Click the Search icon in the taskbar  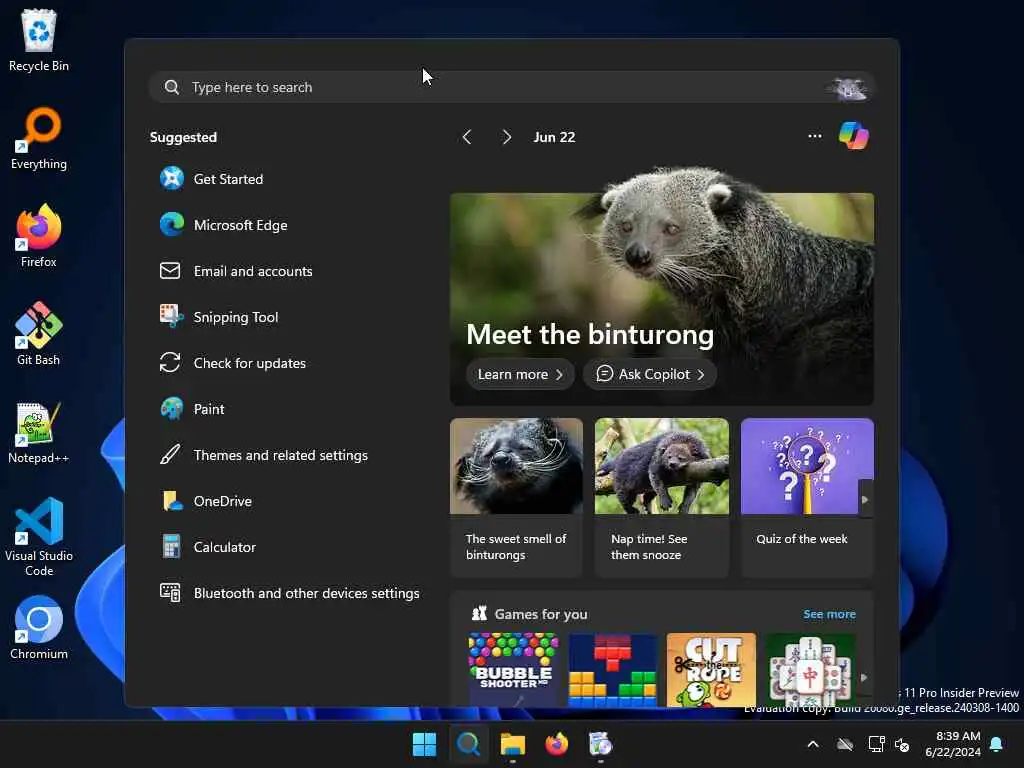[468, 744]
